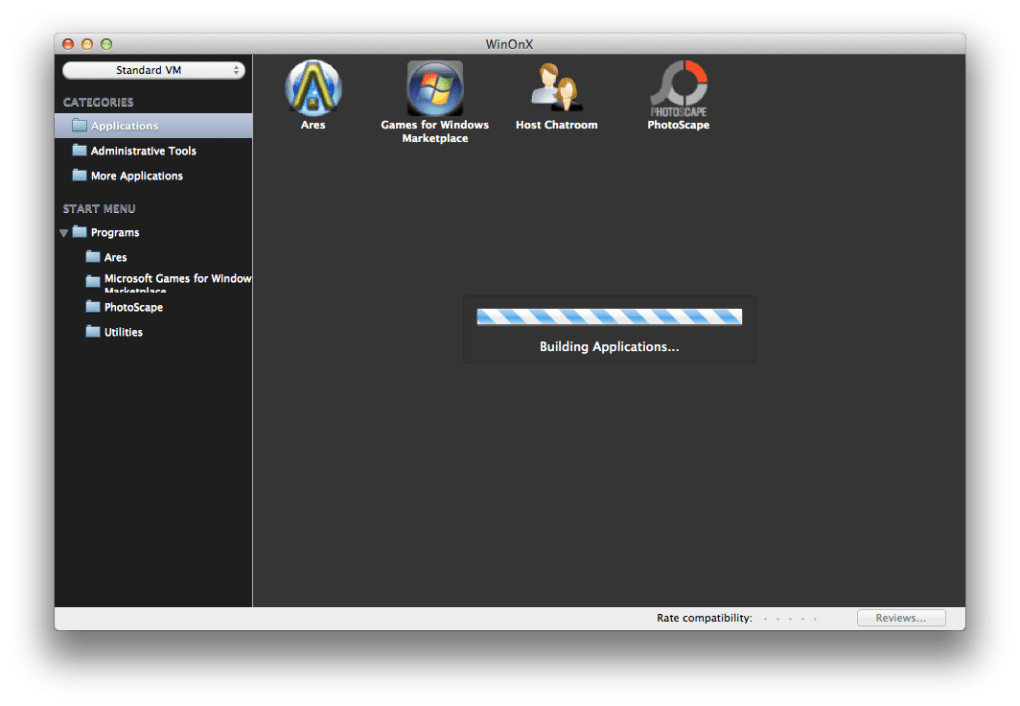Launch Games for Windows Marketplace icon
This screenshot has height=706, width=1020.
point(435,88)
